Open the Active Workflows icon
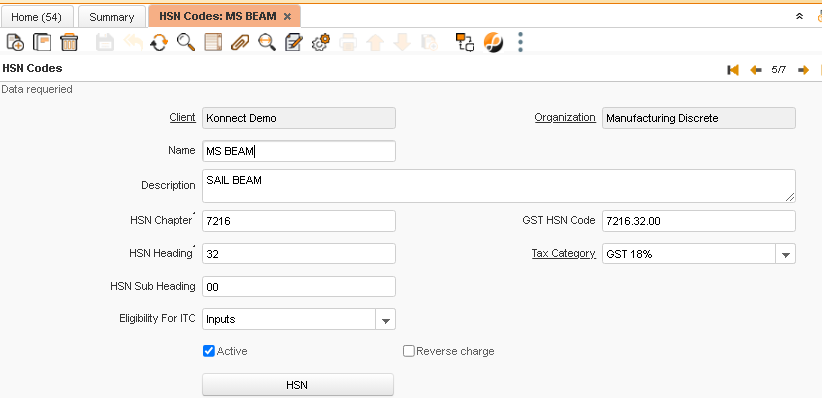 (464, 42)
